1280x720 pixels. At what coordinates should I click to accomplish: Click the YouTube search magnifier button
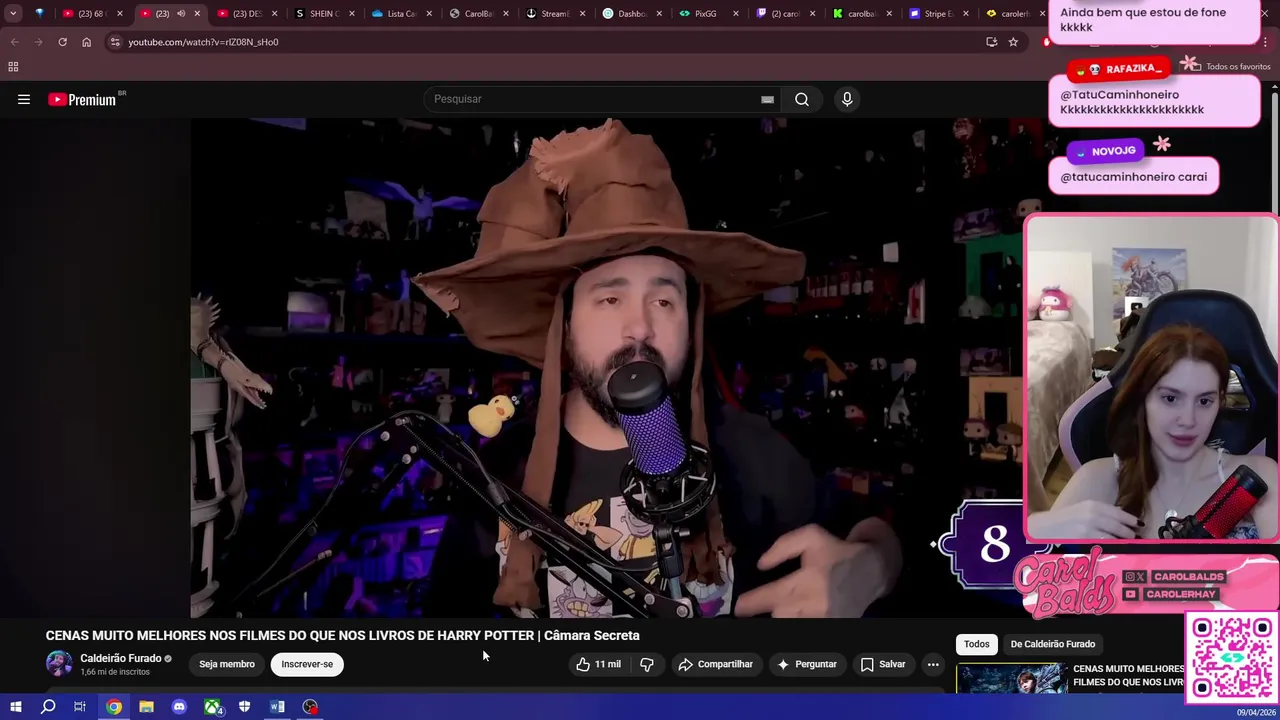[x=802, y=99]
